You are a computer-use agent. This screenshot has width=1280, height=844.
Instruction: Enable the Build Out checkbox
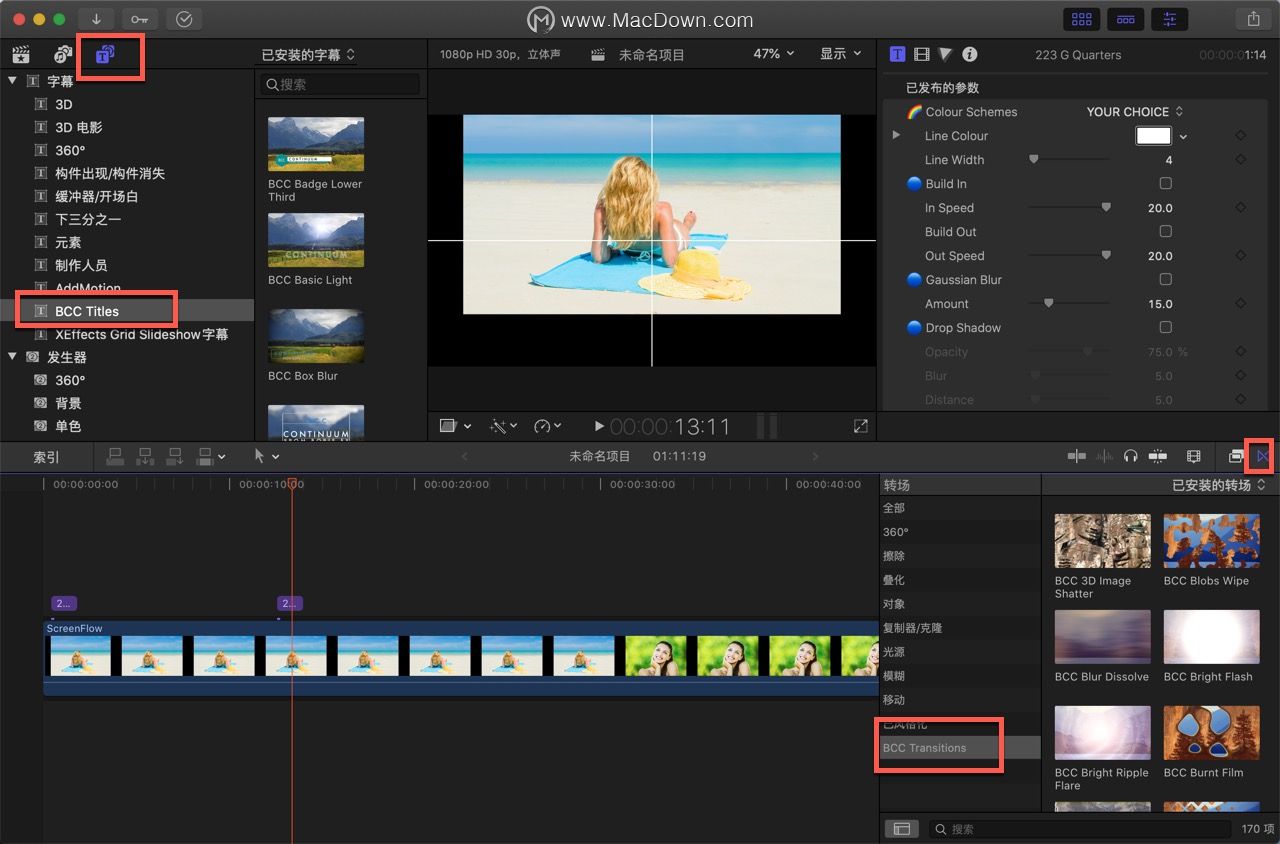coord(1165,232)
